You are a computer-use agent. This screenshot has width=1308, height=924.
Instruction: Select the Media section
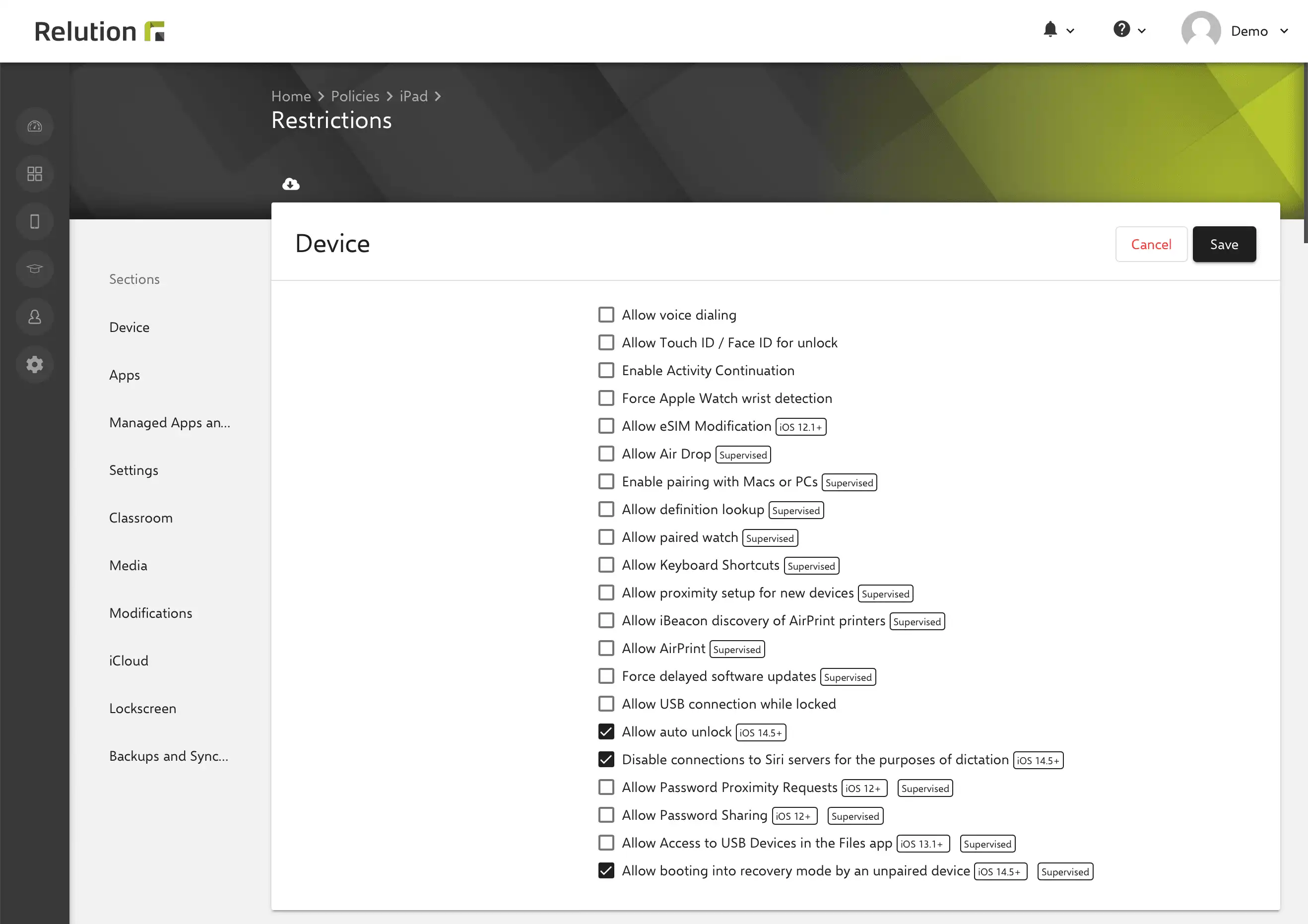coord(128,566)
